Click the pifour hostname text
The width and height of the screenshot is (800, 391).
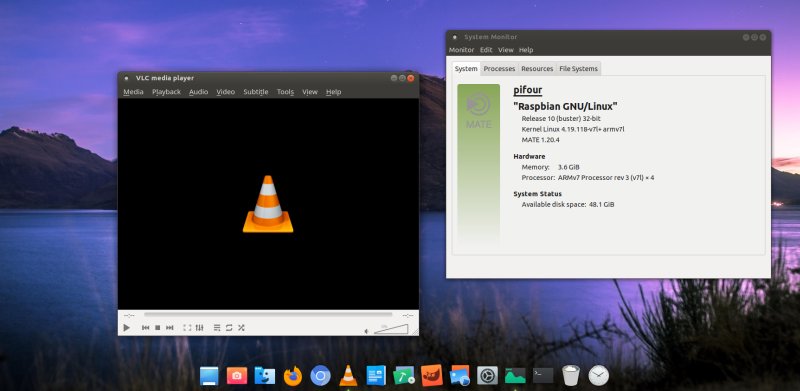tap(528, 90)
